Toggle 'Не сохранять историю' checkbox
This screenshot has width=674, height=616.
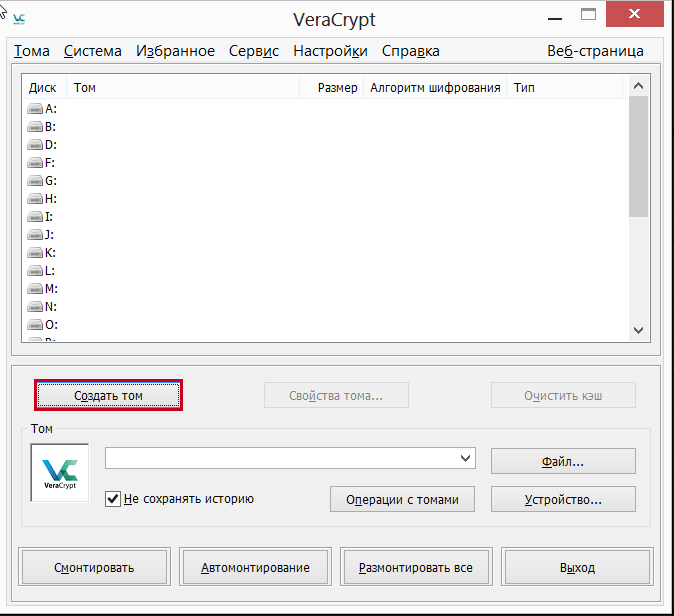pos(113,499)
